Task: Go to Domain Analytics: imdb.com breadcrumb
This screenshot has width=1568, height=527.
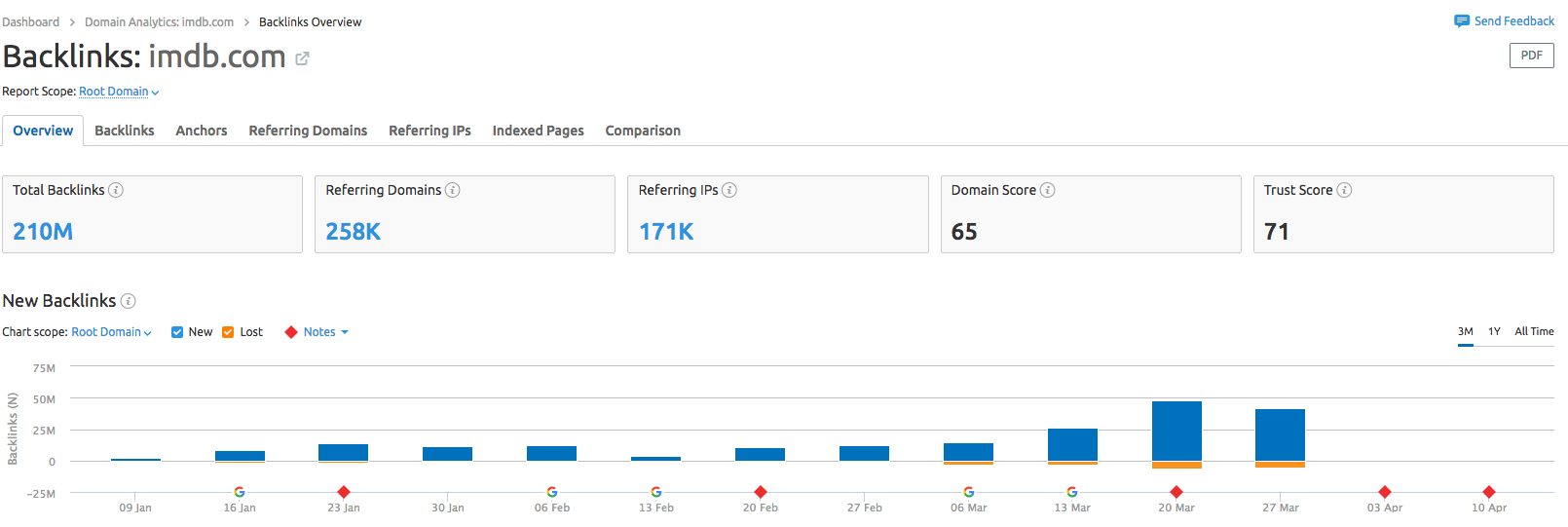Action: click(x=159, y=22)
